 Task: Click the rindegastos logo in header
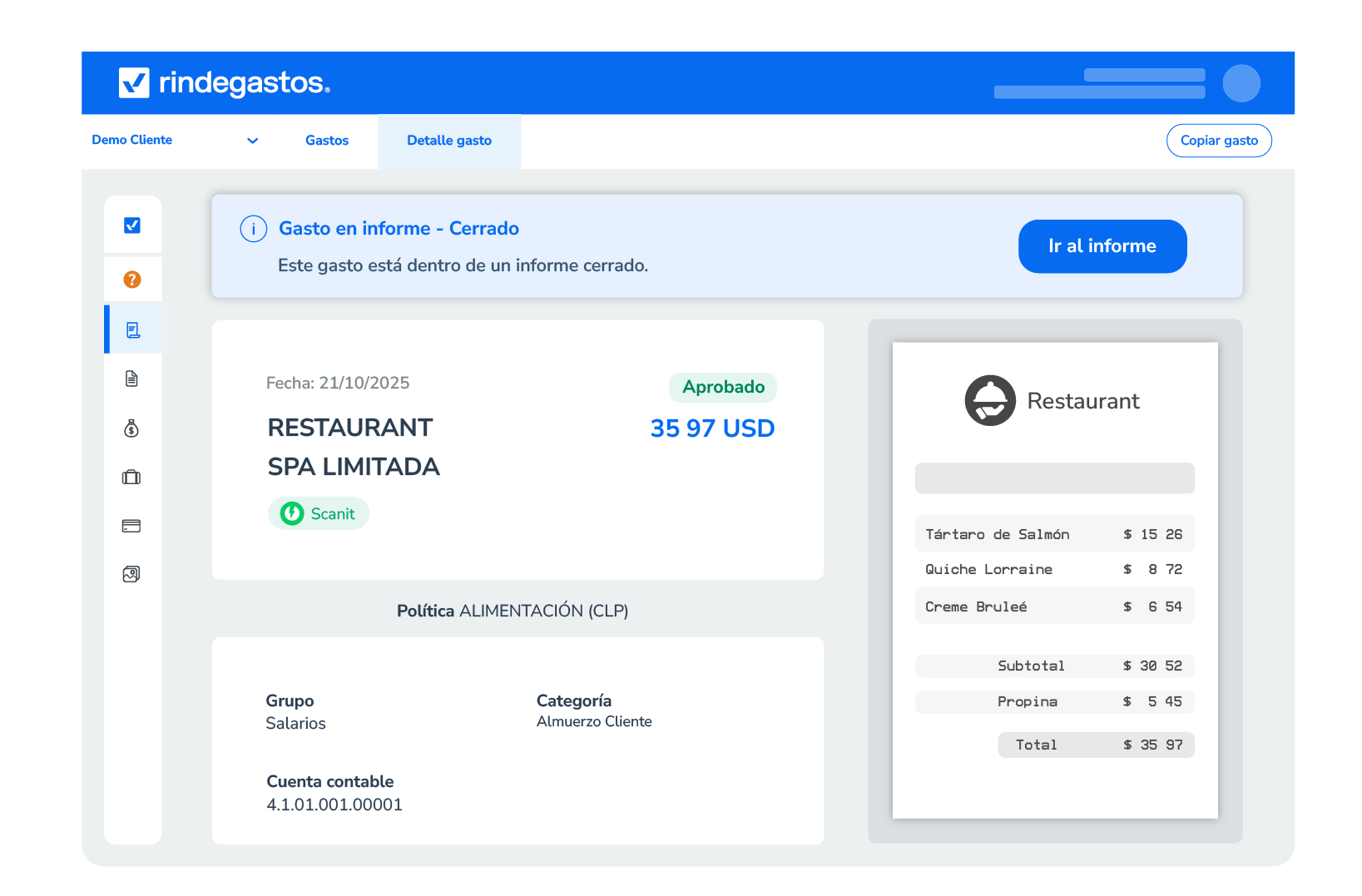click(225, 82)
